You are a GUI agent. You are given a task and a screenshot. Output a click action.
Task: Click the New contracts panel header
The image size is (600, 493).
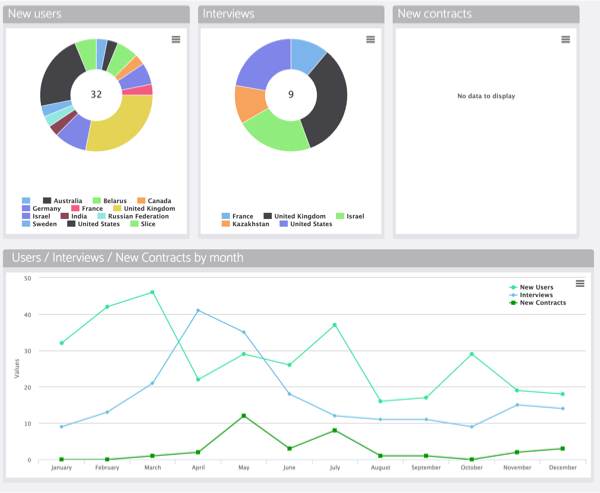[486, 14]
